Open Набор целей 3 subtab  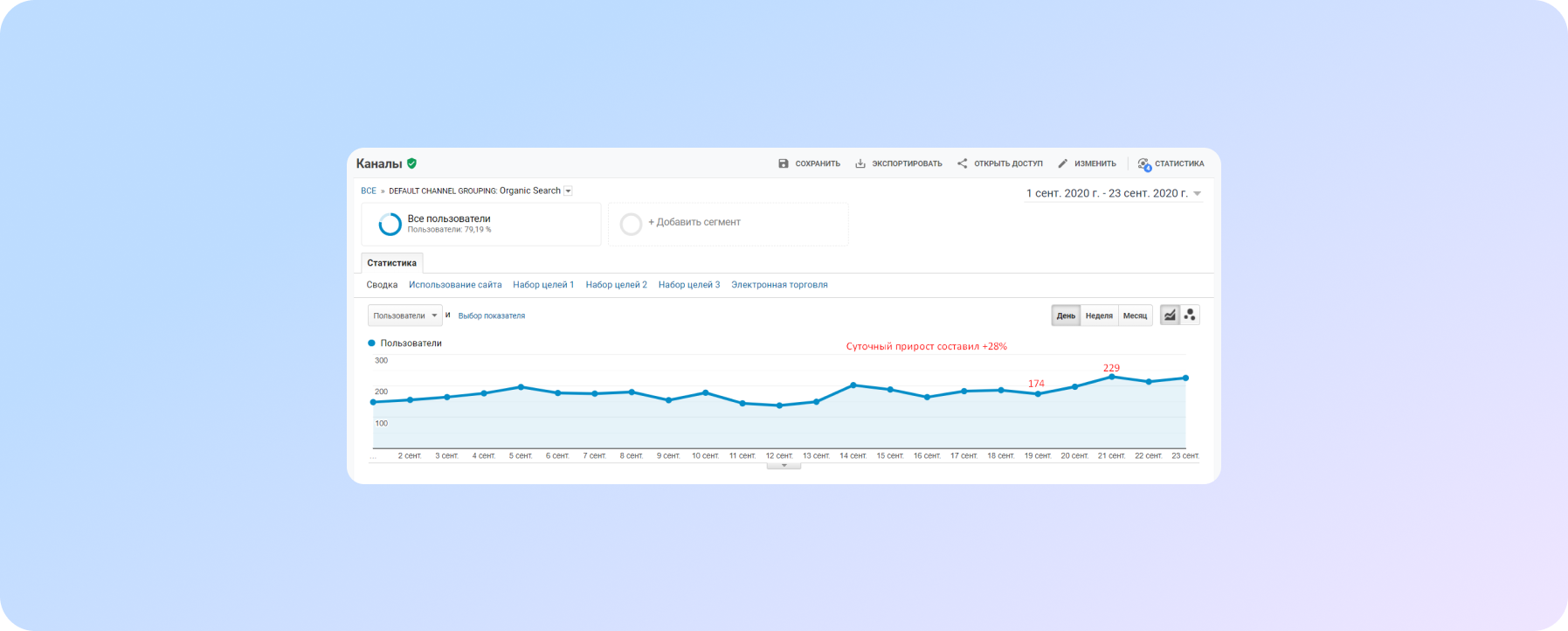tap(689, 285)
